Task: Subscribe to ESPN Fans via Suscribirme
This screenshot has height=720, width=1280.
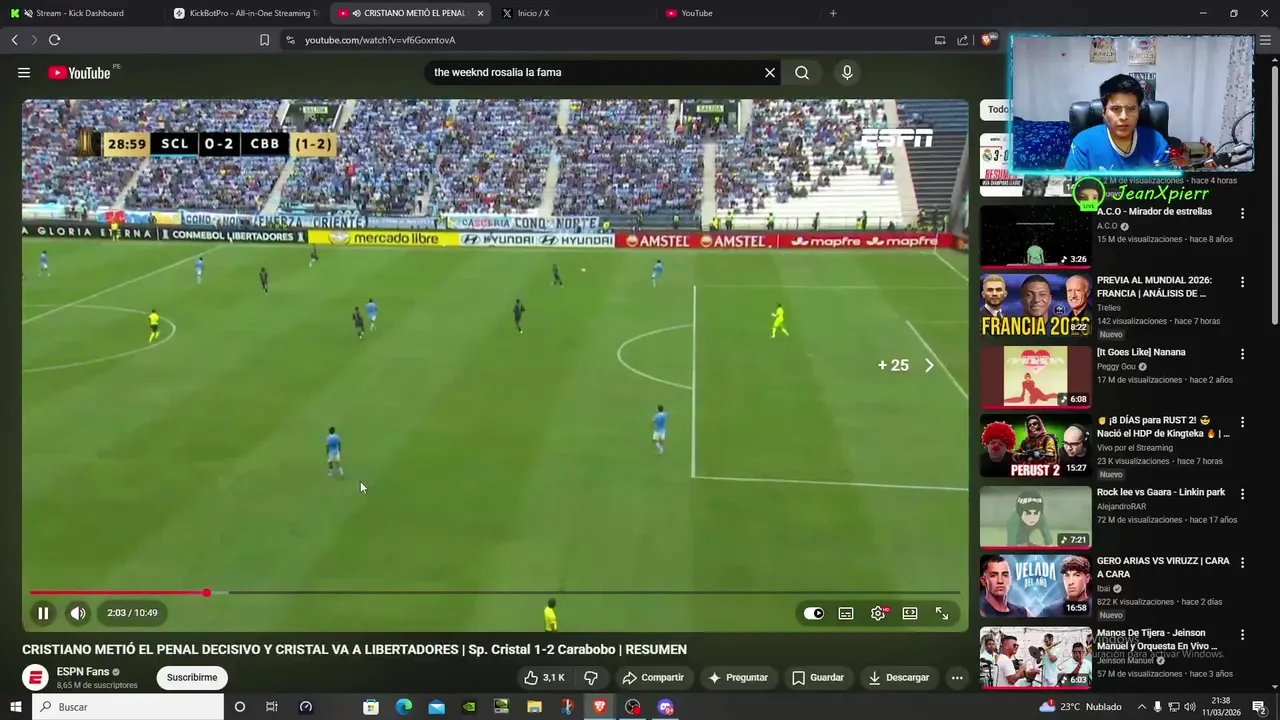Action: tap(192, 677)
